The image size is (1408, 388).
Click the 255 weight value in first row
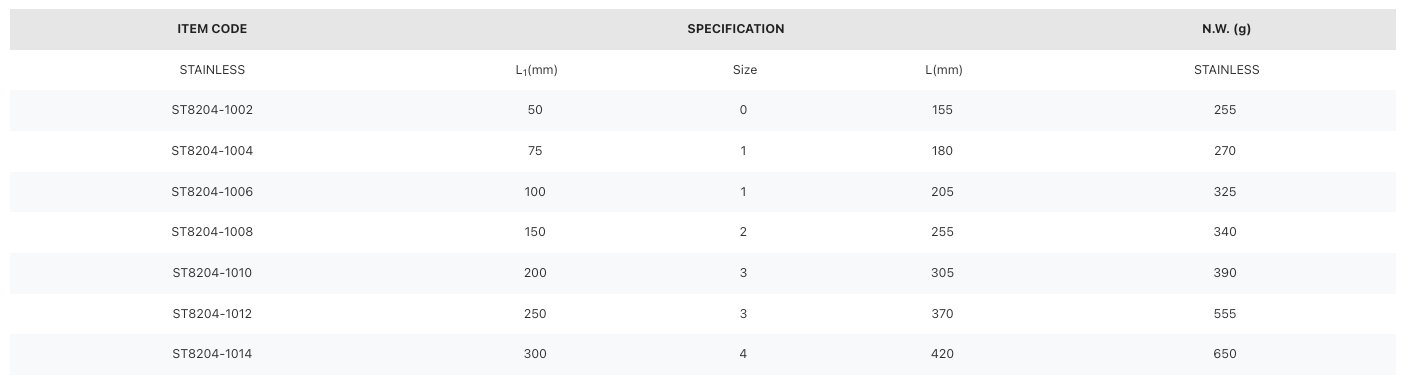(x=1225, y=110)
